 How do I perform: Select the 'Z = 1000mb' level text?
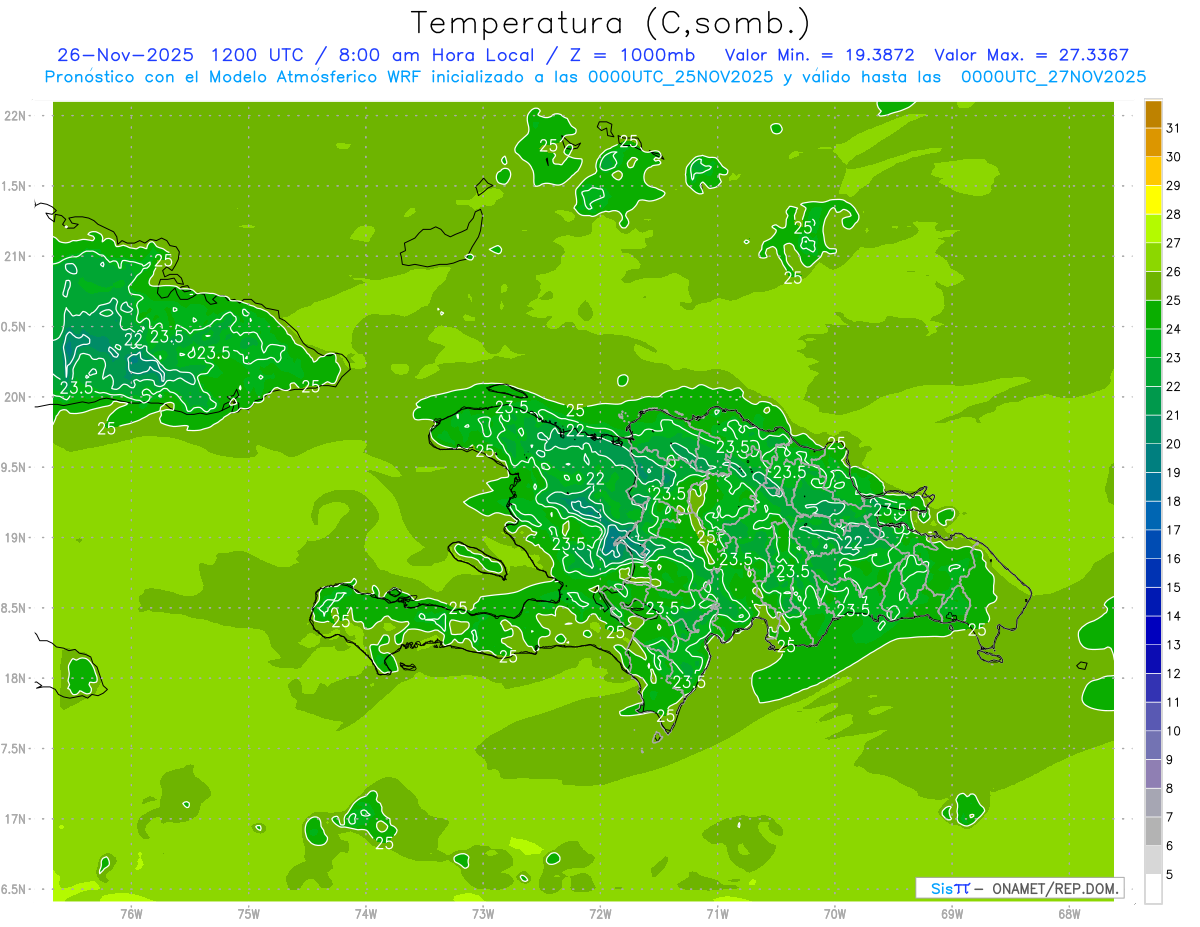[632, 55]
